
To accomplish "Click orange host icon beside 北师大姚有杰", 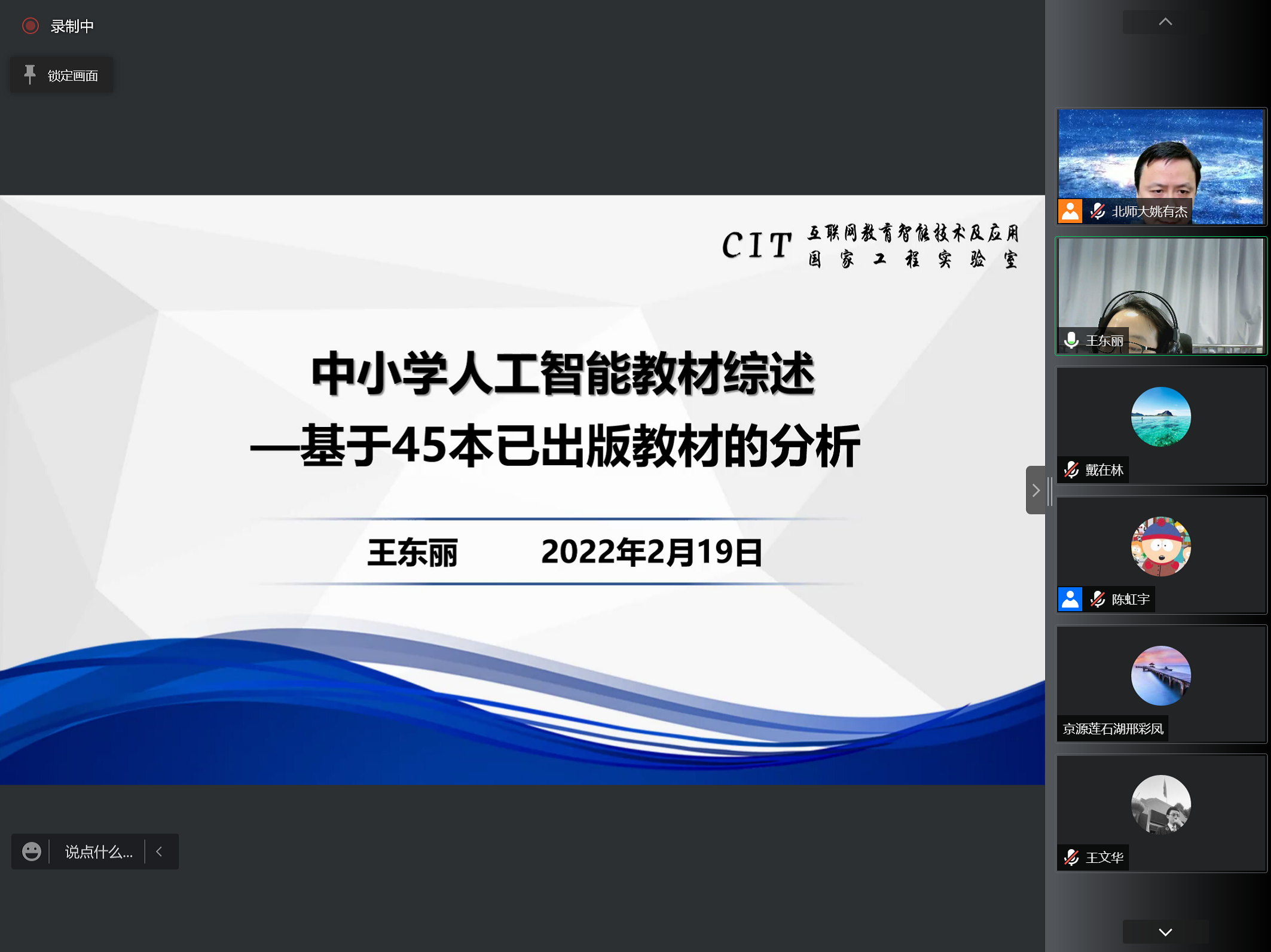I will (1070, 211).
